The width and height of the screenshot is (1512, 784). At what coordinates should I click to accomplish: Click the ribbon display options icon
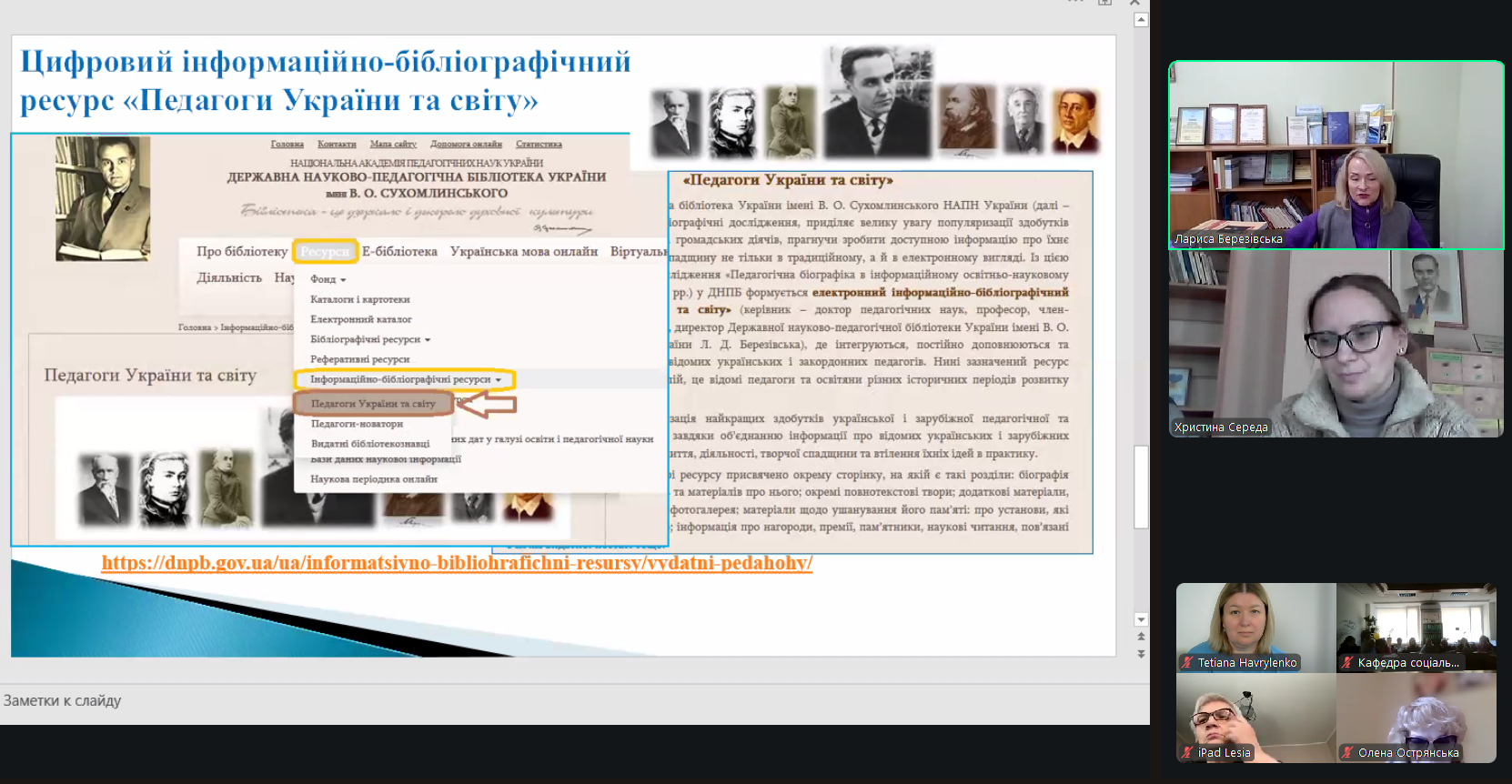1104,3
